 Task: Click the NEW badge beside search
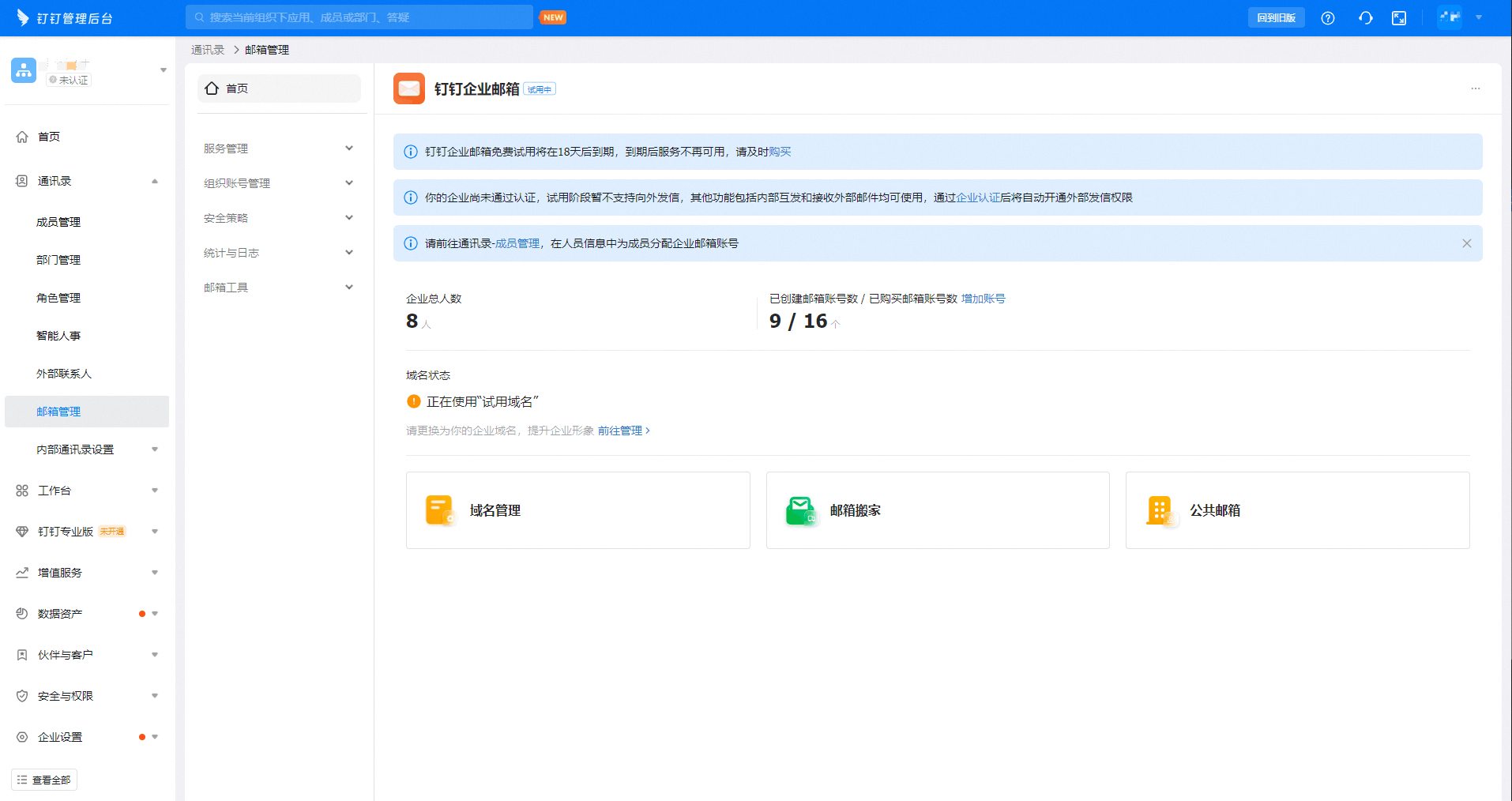(553, 17)
